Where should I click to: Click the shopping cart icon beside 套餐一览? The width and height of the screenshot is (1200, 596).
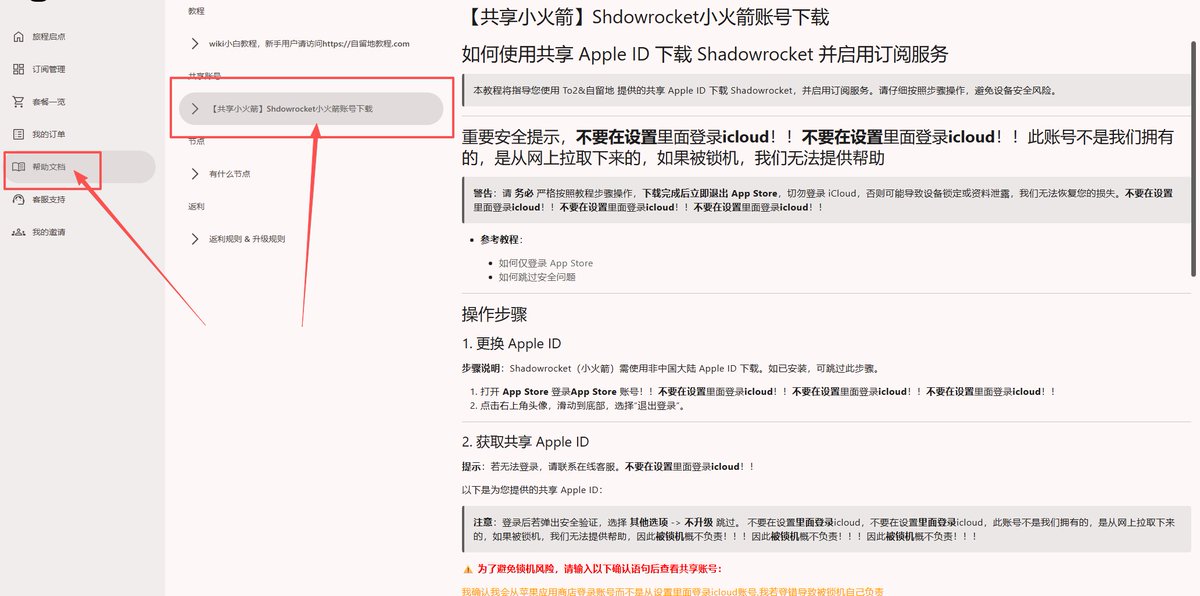coord(18,101)
